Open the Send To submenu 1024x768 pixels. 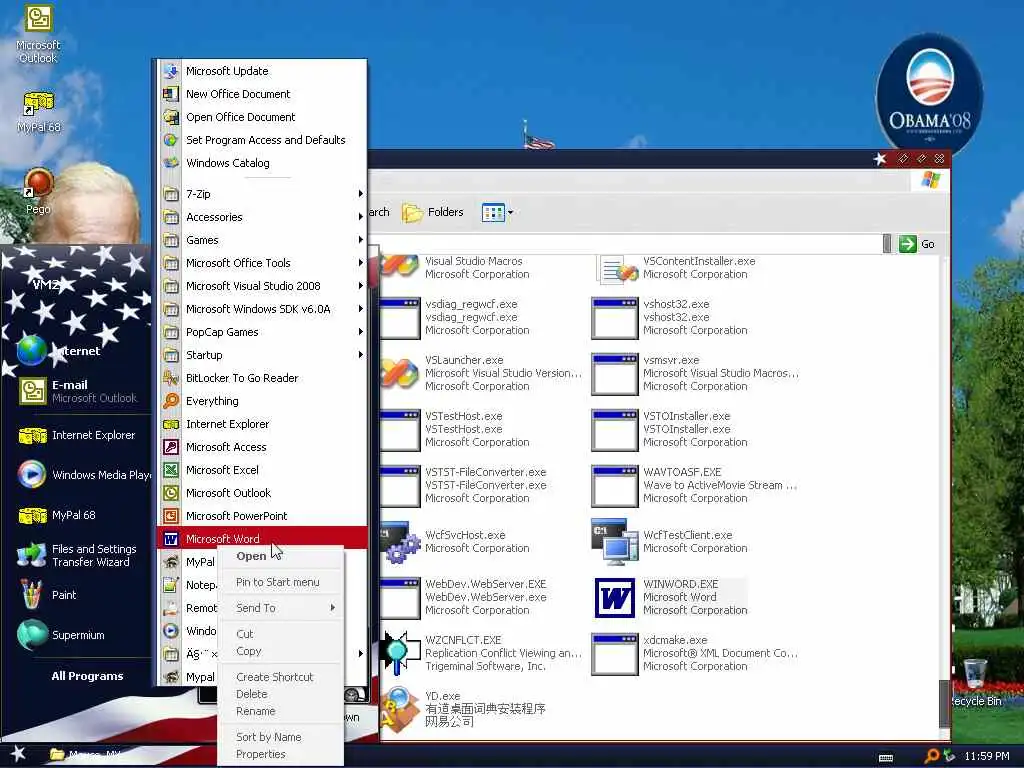(x=280, y=608)
